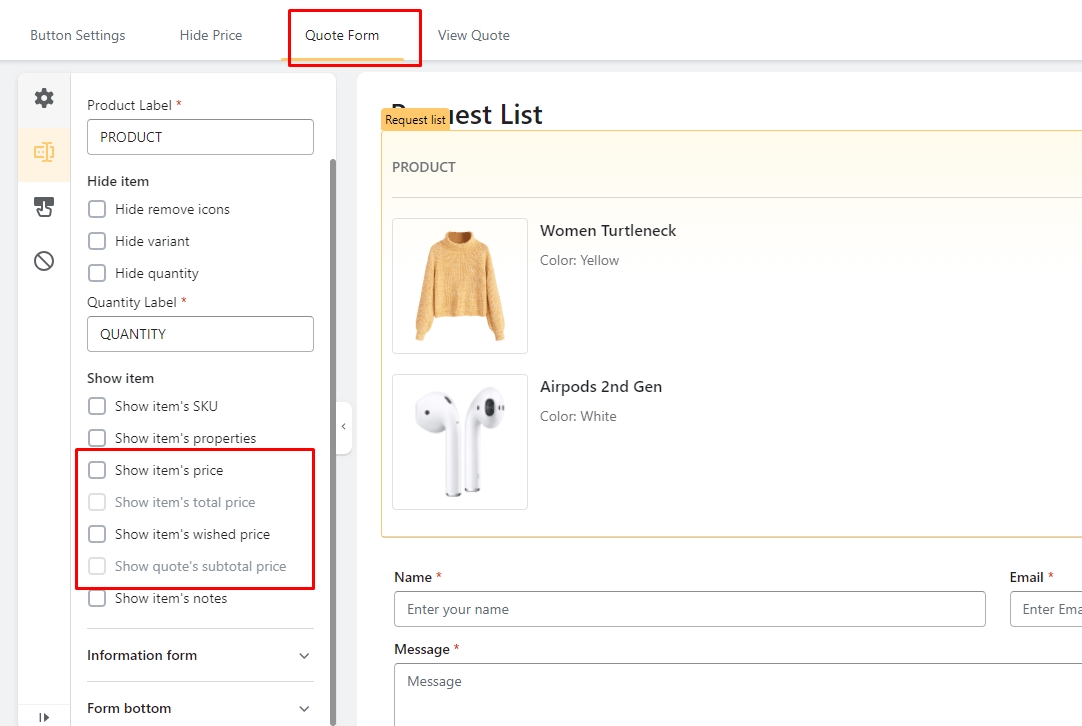Click the Women Turtleneck product image

tap(460, 286)
